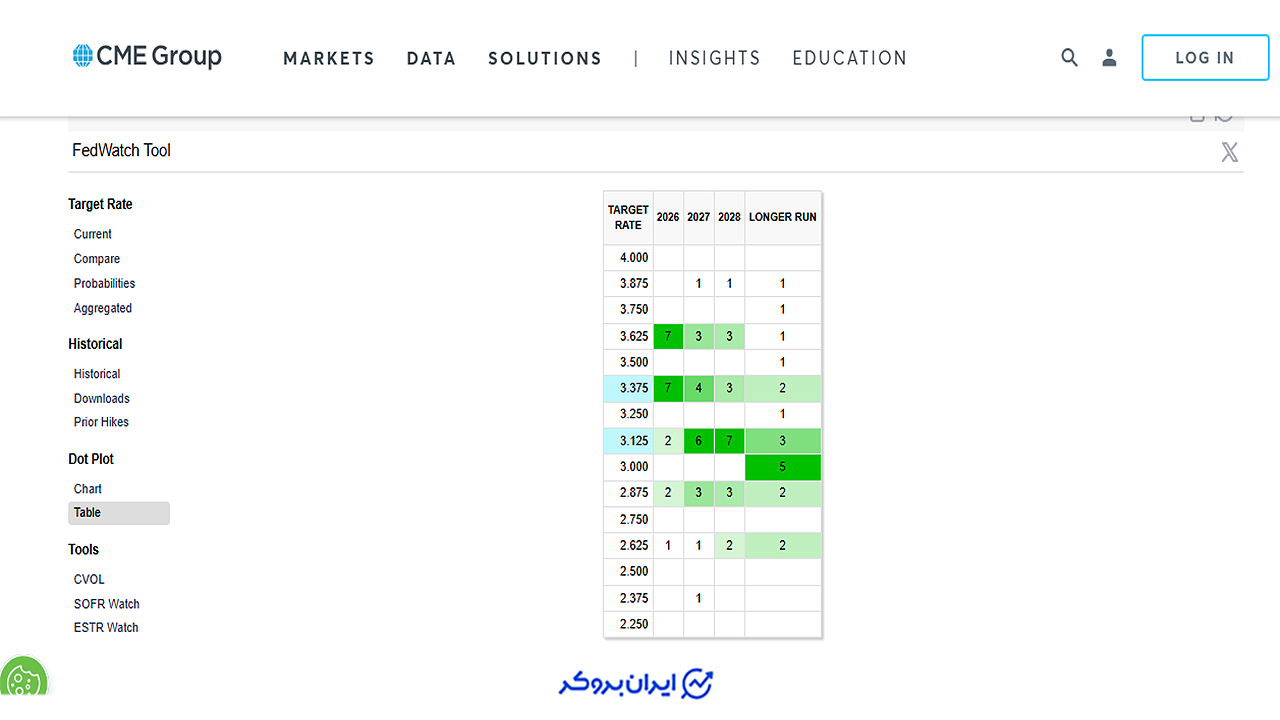Viewport: 1280px width, 720px height.
Task: Click the 2.625 target rate cell
Action: (x=629, y=546)
